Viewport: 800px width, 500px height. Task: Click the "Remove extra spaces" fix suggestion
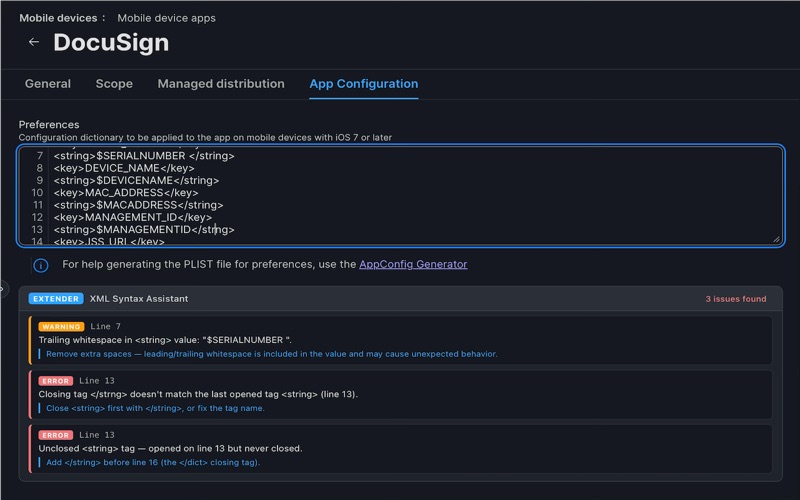coord(271,354)
